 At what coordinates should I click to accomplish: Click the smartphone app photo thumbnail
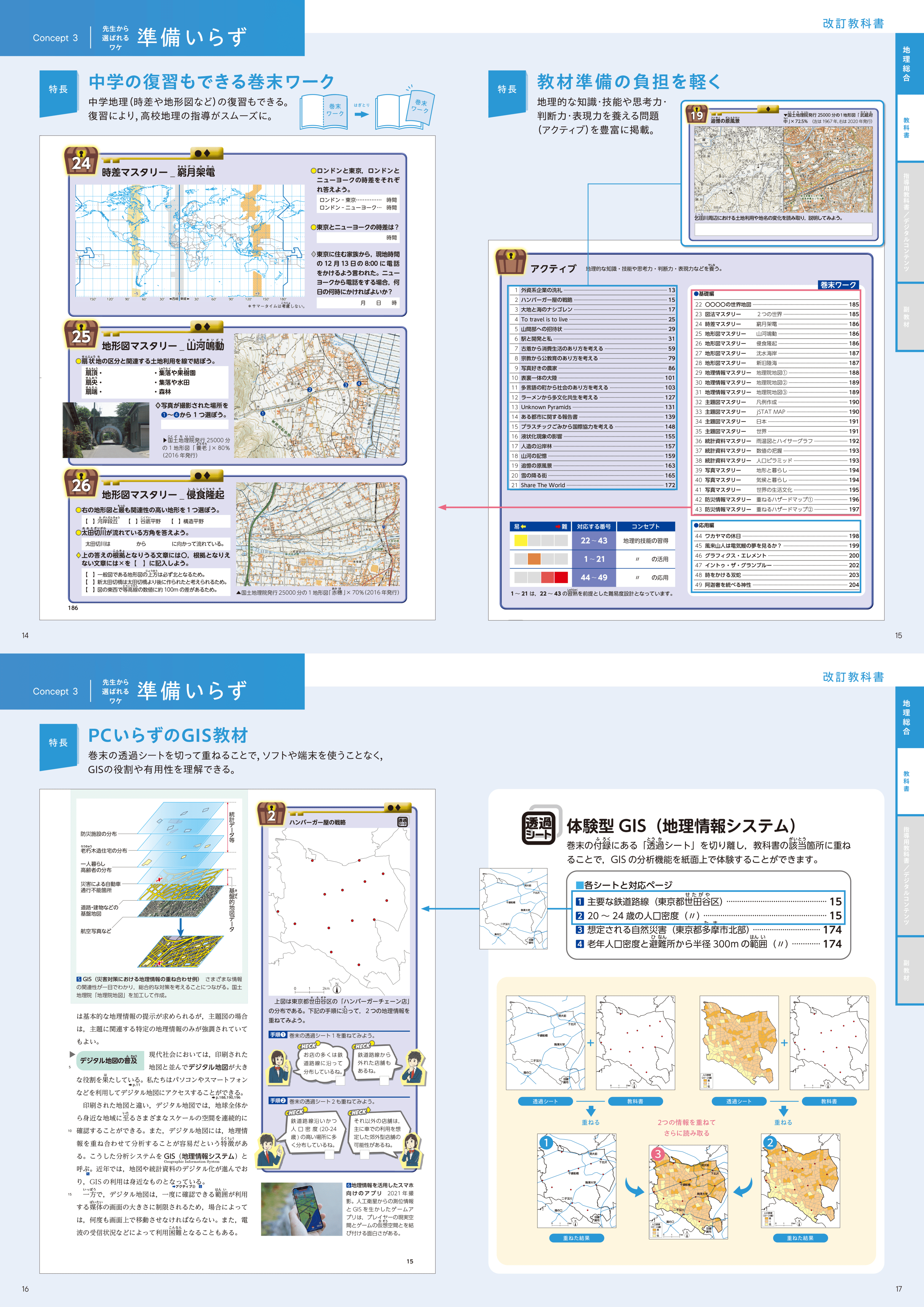click(301, 1209)
